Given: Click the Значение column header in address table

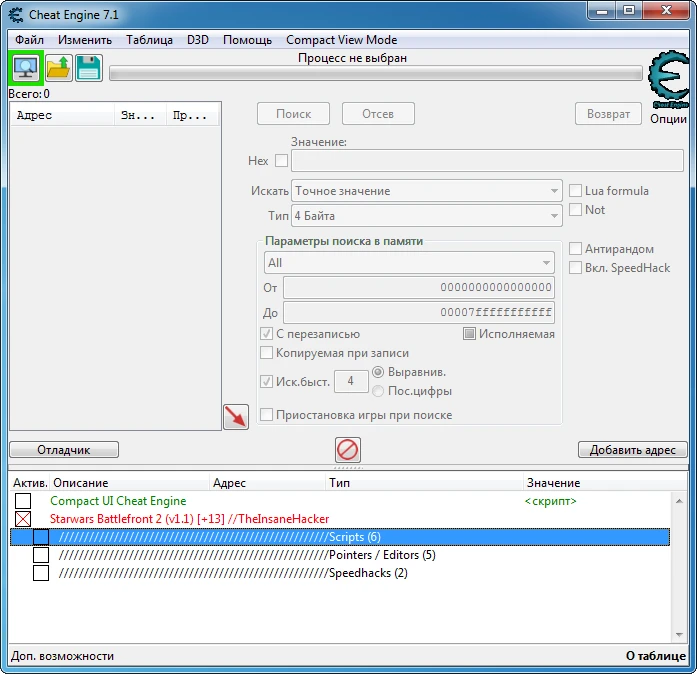Looking at the screenshot, I should 605,483.
